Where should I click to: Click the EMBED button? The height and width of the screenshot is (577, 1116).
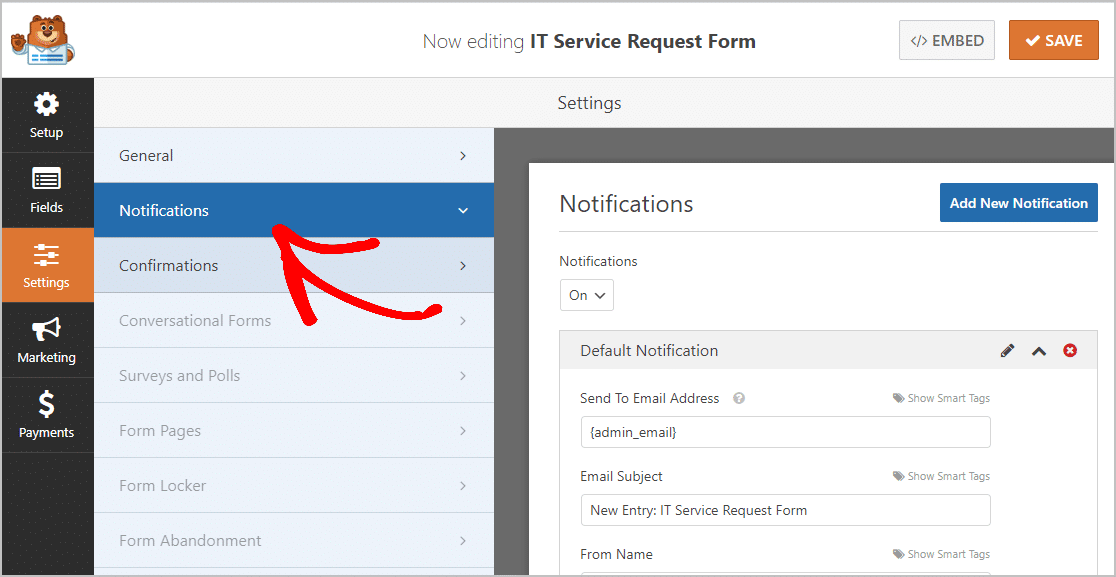[x=947, y=41]
